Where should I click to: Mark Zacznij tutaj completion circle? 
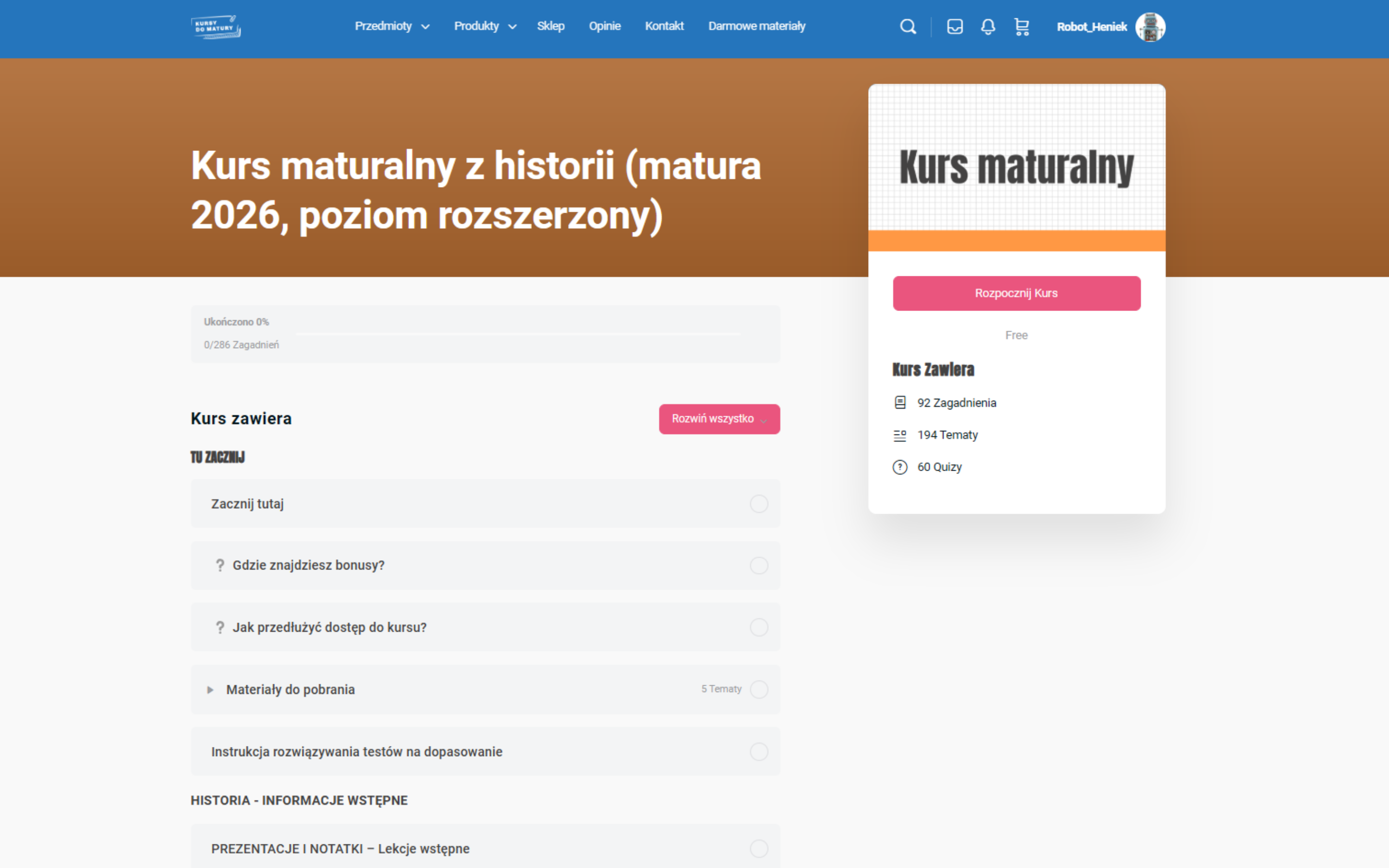[x=759, y=504]
